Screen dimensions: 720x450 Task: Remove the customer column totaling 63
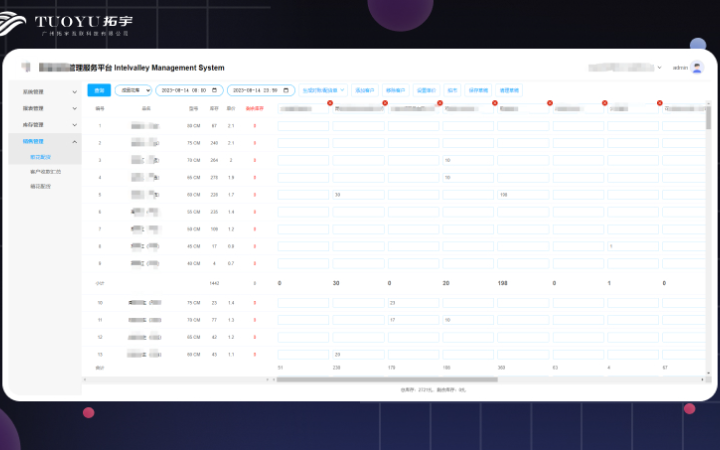pyautogui.click(x=605, y=103)
